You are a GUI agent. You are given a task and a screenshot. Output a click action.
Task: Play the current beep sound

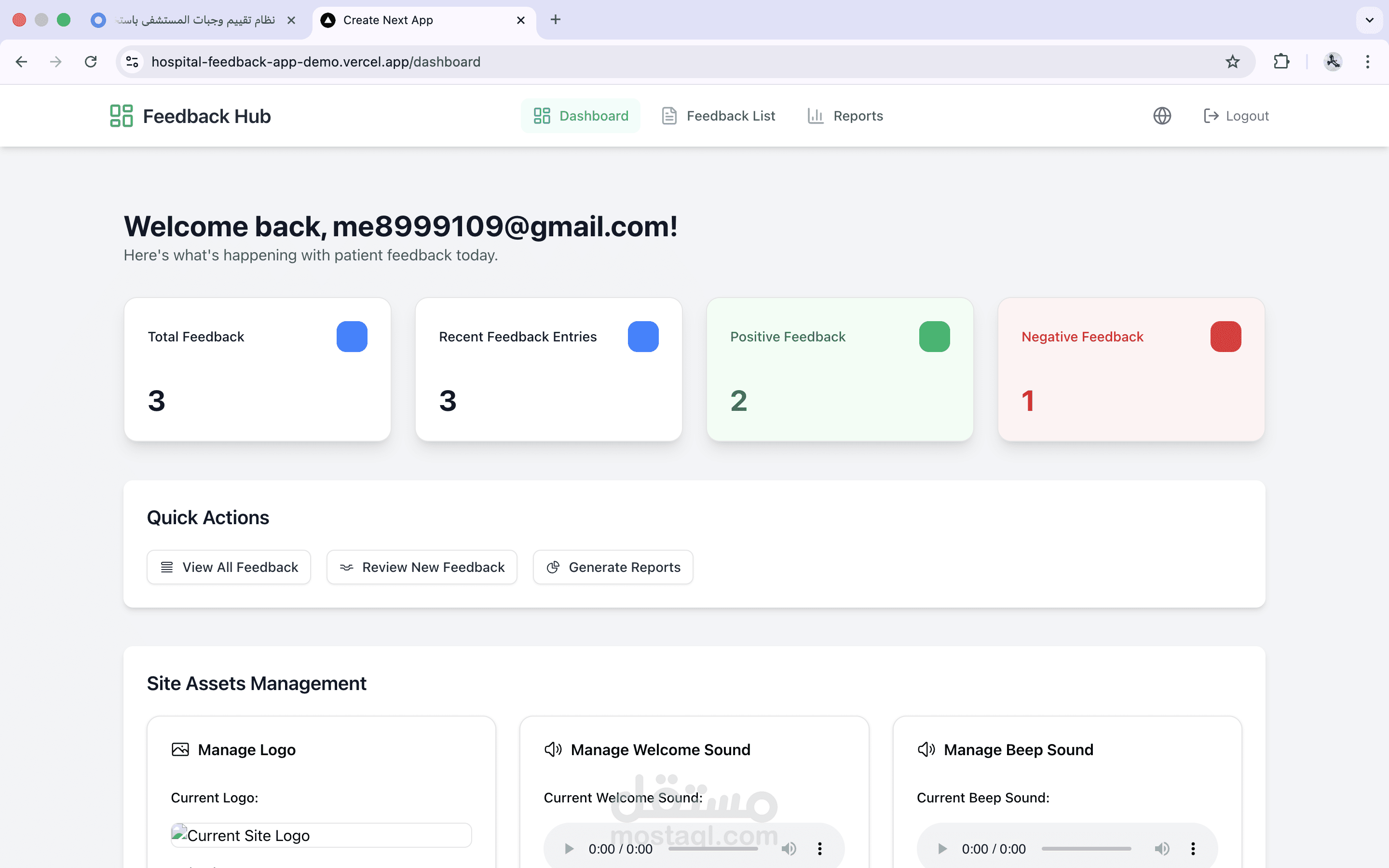[x=942, y=849]
